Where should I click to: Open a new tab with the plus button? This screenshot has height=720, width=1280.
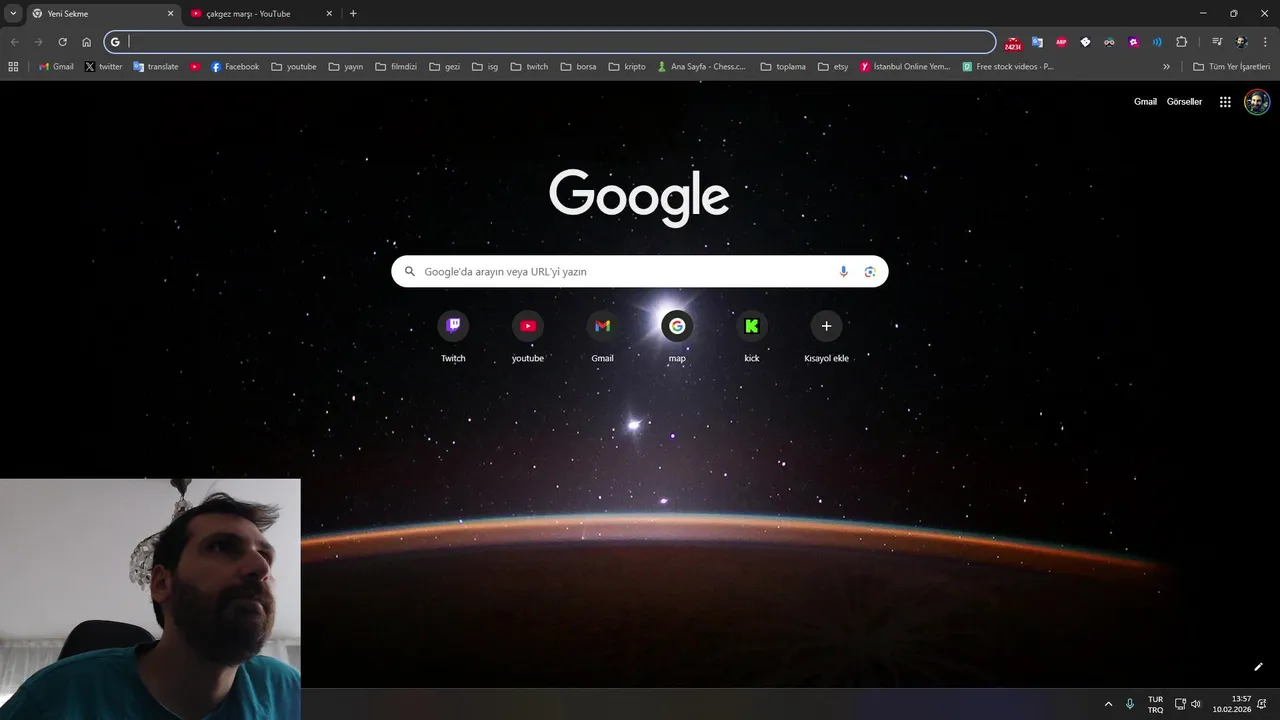(353, 14)
